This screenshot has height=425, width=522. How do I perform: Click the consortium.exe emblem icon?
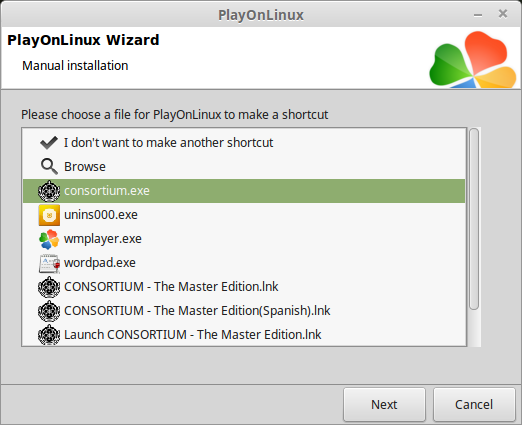[49, 191]
